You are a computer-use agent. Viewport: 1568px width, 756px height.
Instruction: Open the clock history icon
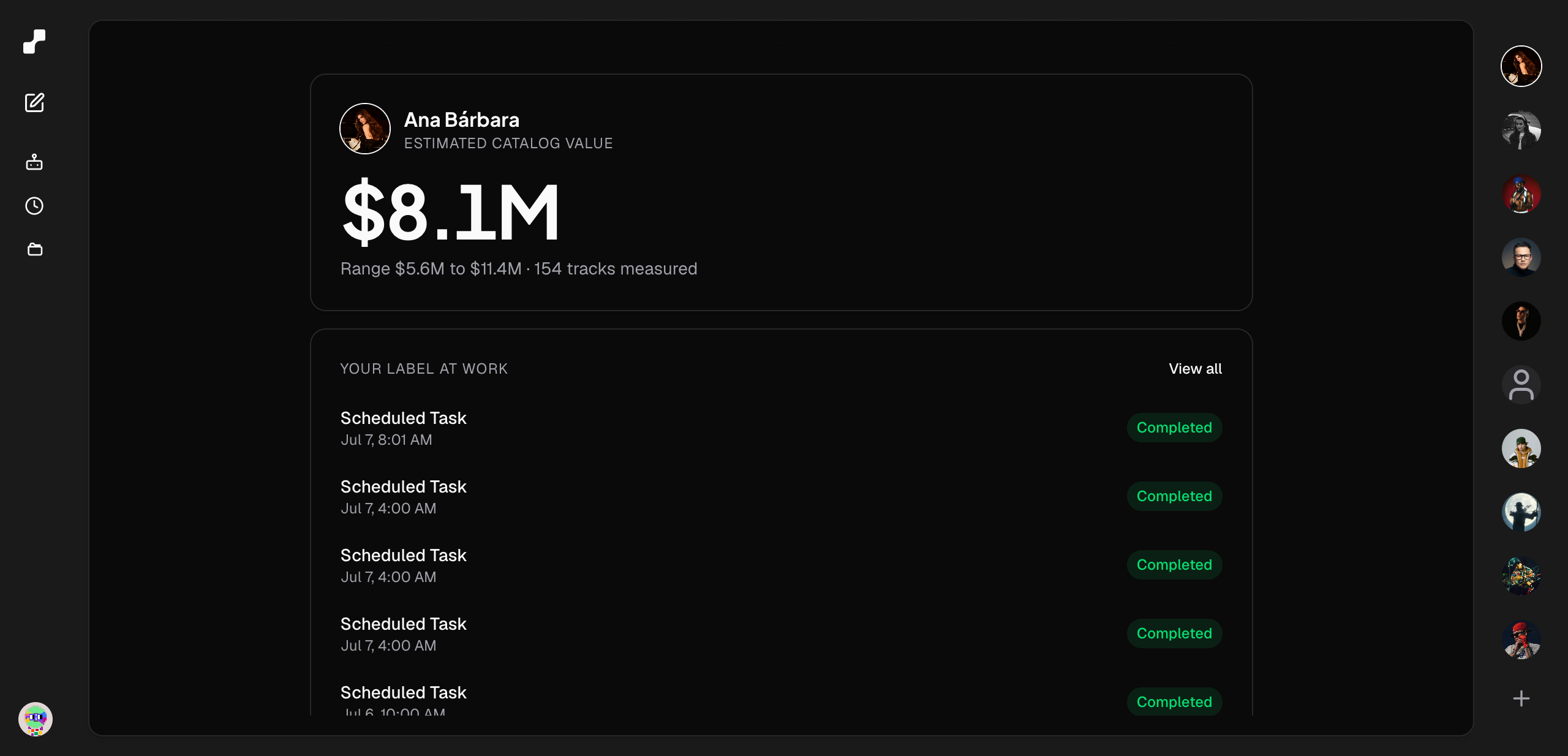[34, 206]
